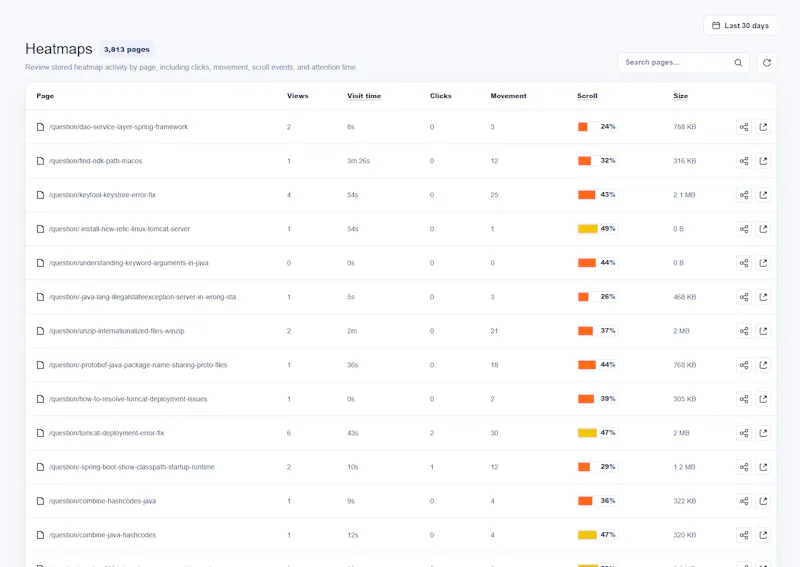Viewport: 800px width, 567px height.
Task: Share the java-lang-illegalstateexception row
Action: click(744, 297)
